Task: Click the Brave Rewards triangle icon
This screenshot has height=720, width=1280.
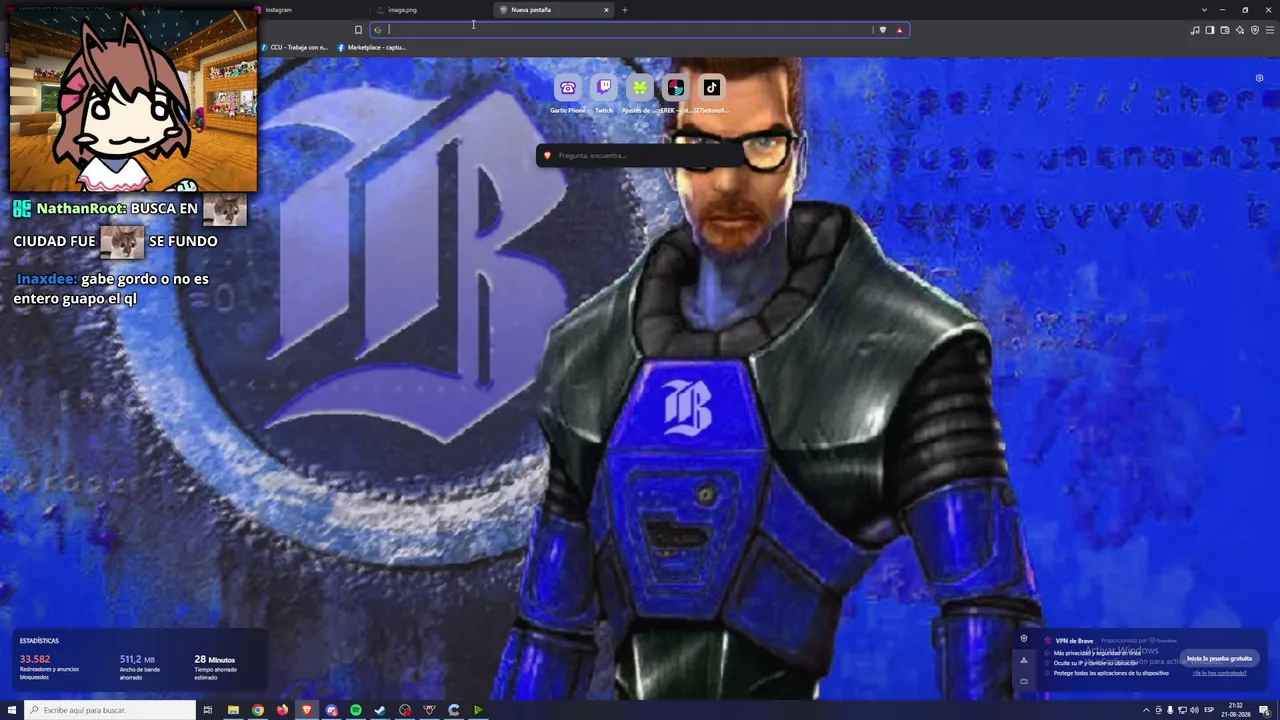Action: tap(899, 30)
